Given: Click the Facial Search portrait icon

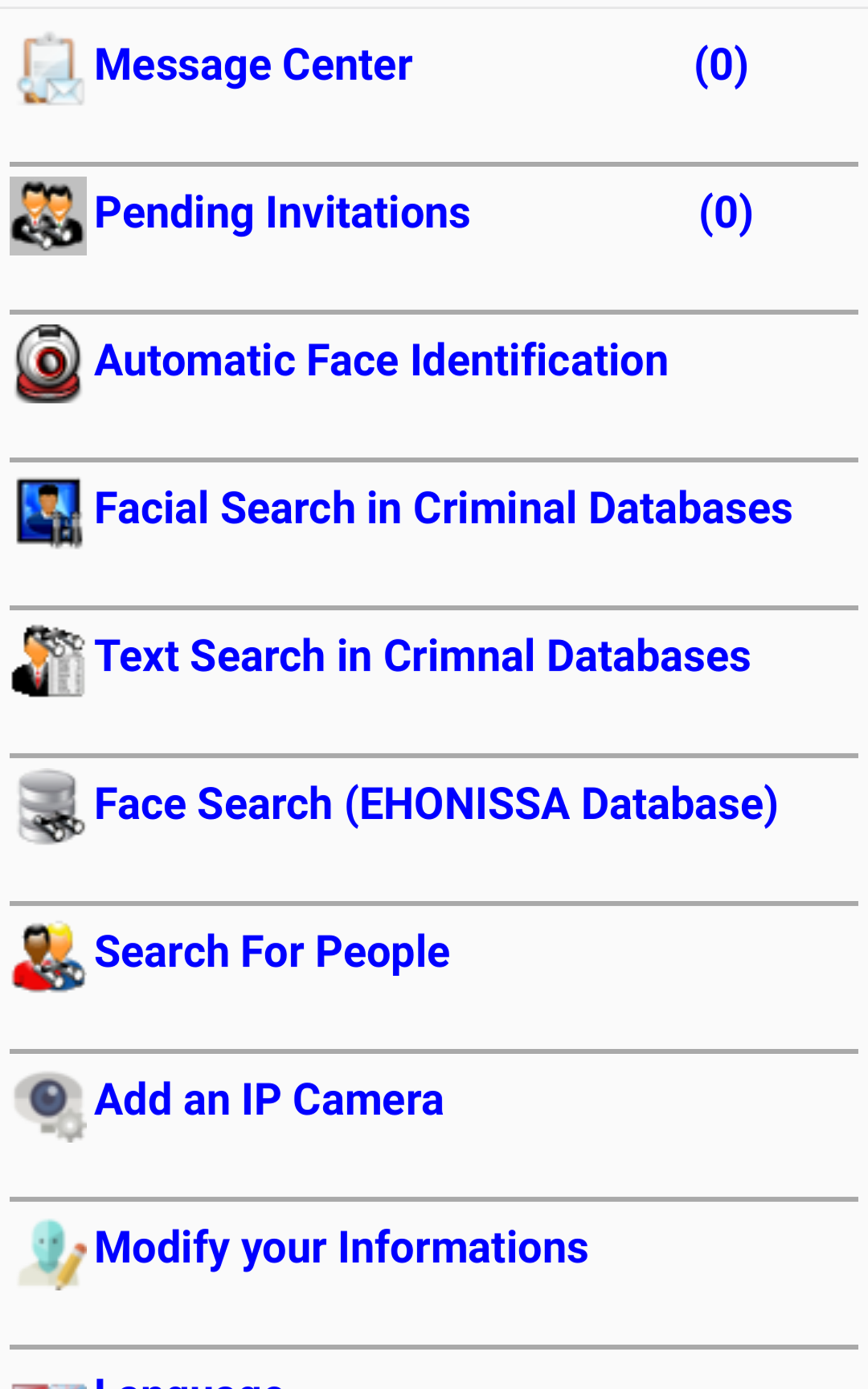Looking at the screenshot, I should [x=49, y=511].
